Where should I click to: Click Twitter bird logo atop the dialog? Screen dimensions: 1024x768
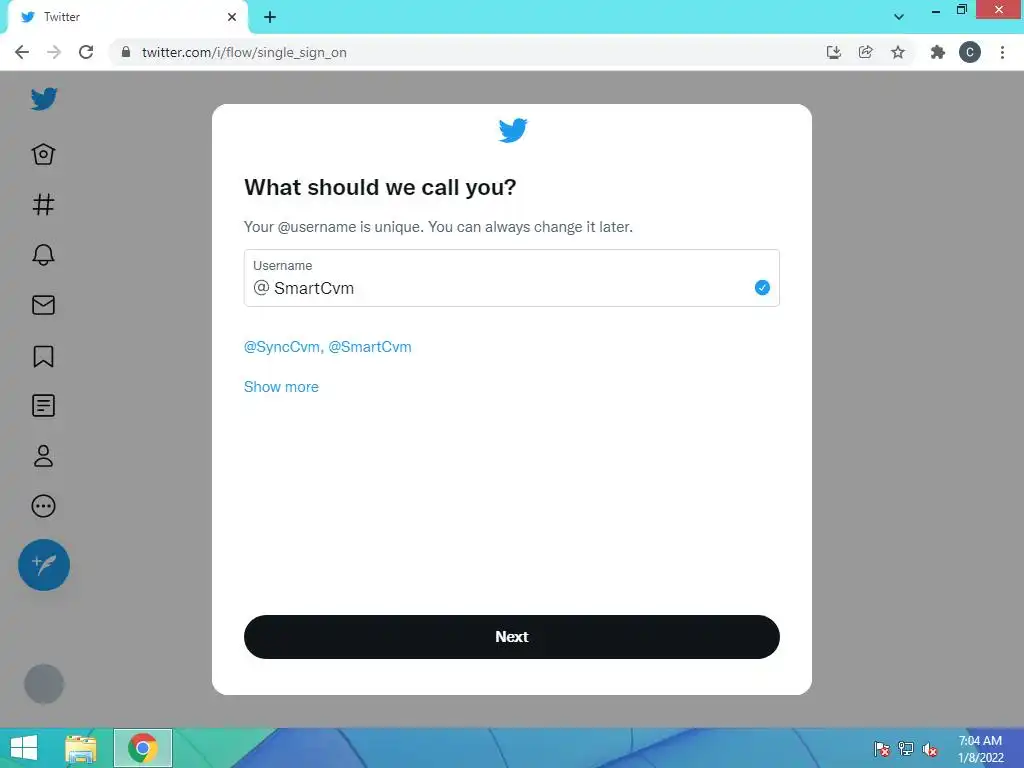pyautogui.click(x=513, y=130)
